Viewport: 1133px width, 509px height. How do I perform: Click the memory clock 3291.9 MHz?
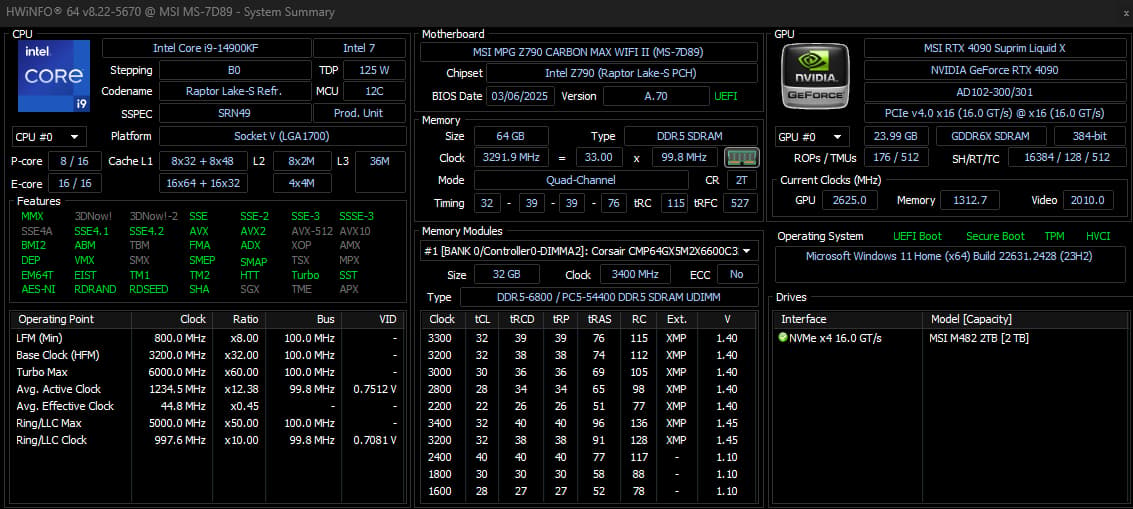(x=511, y=158)
